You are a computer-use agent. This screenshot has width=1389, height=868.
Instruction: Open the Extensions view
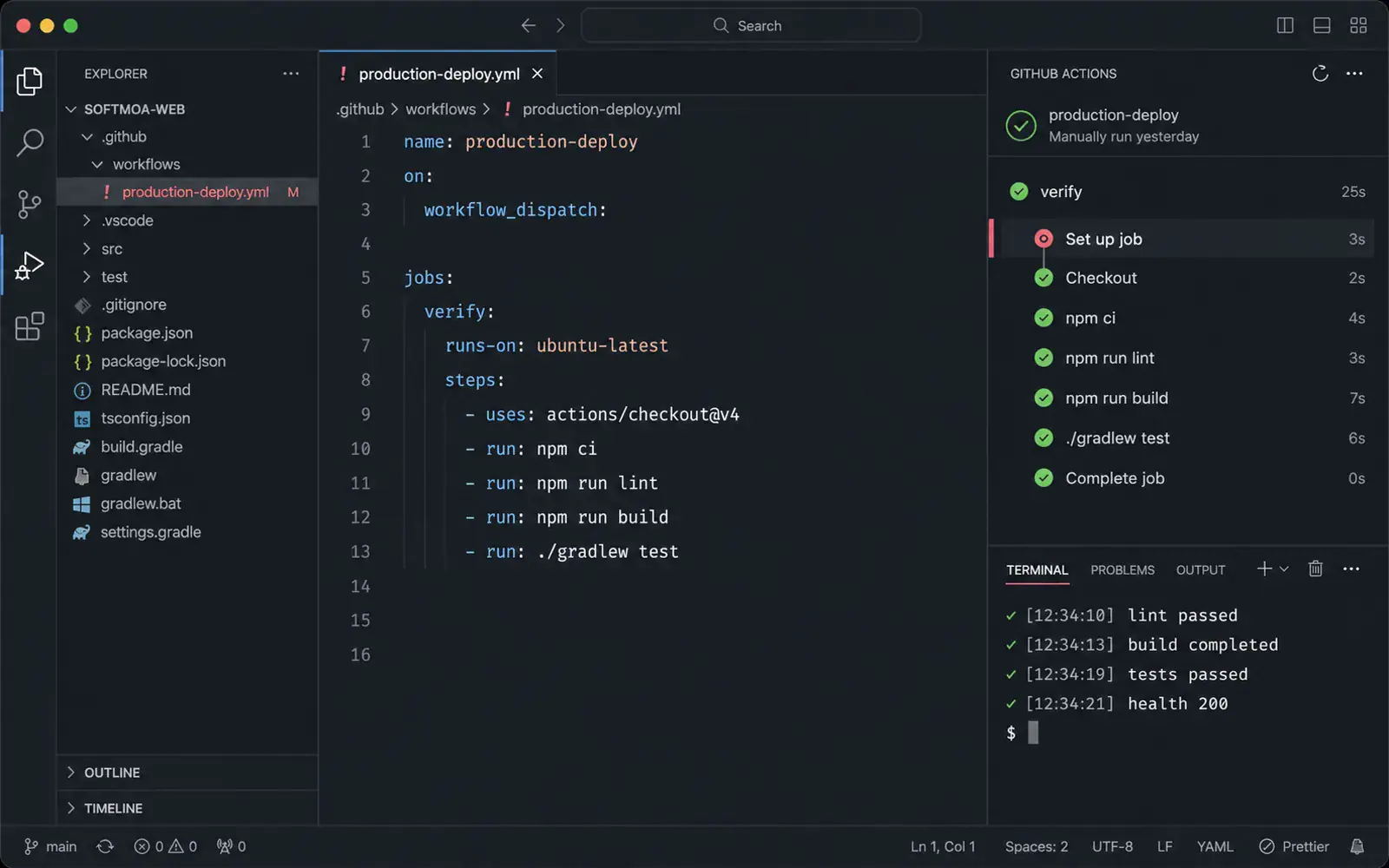click(30, 326)
